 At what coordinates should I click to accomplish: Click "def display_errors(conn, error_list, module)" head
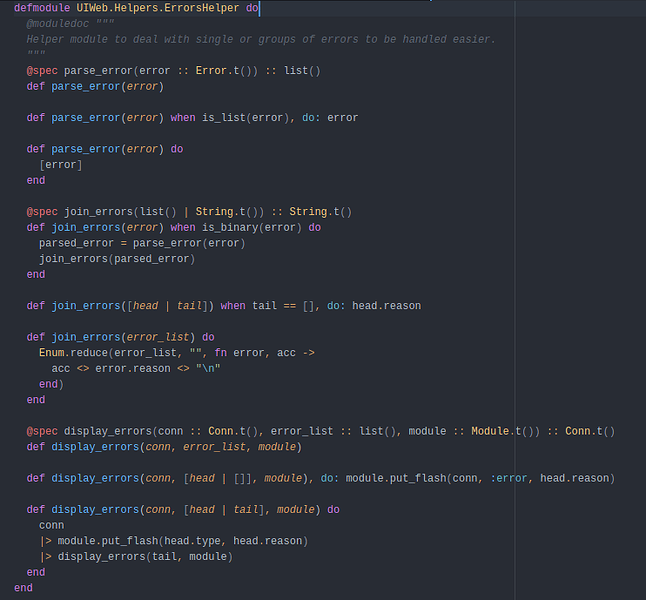tap(164, 446)
